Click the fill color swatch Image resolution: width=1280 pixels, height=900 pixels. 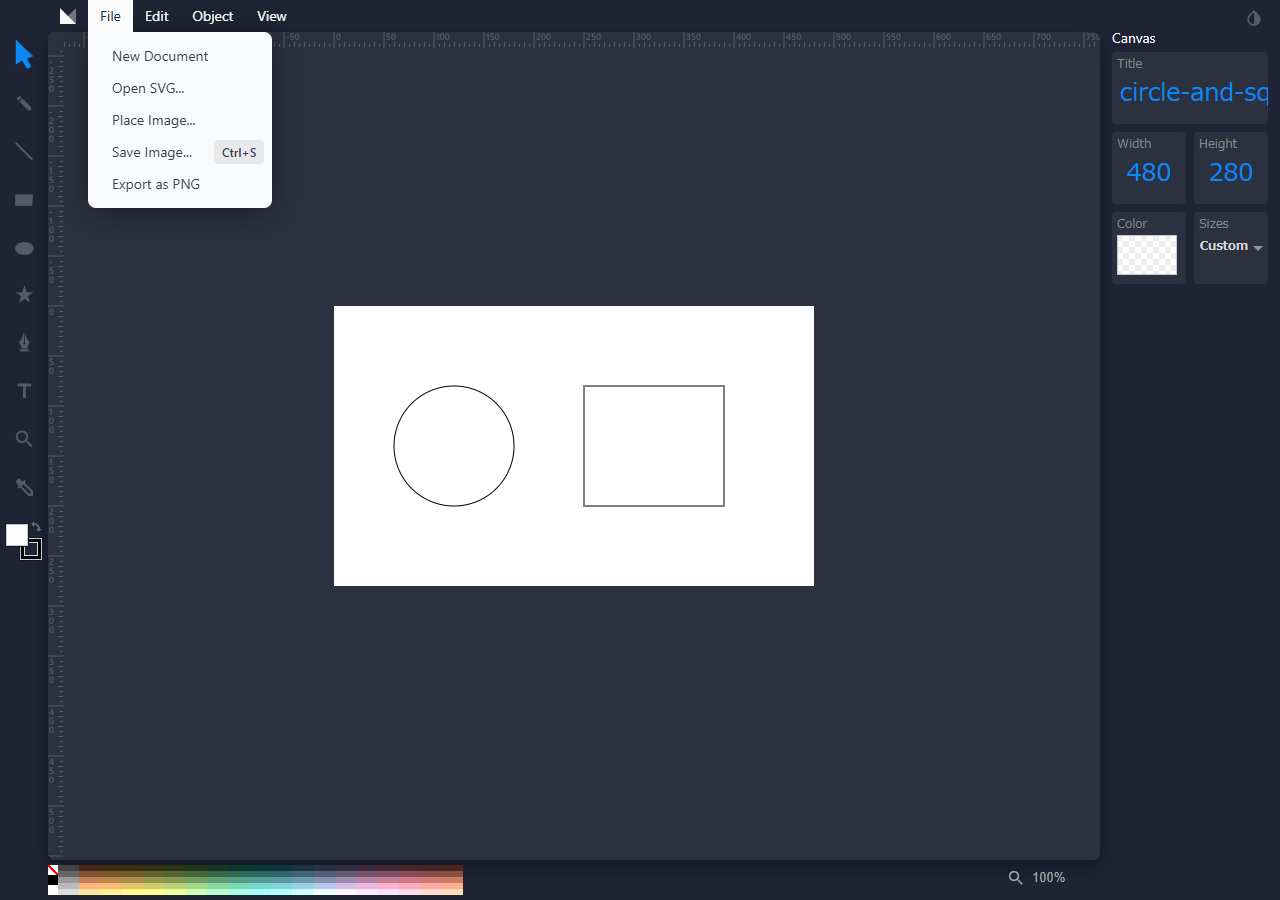(x=15, y=533)
